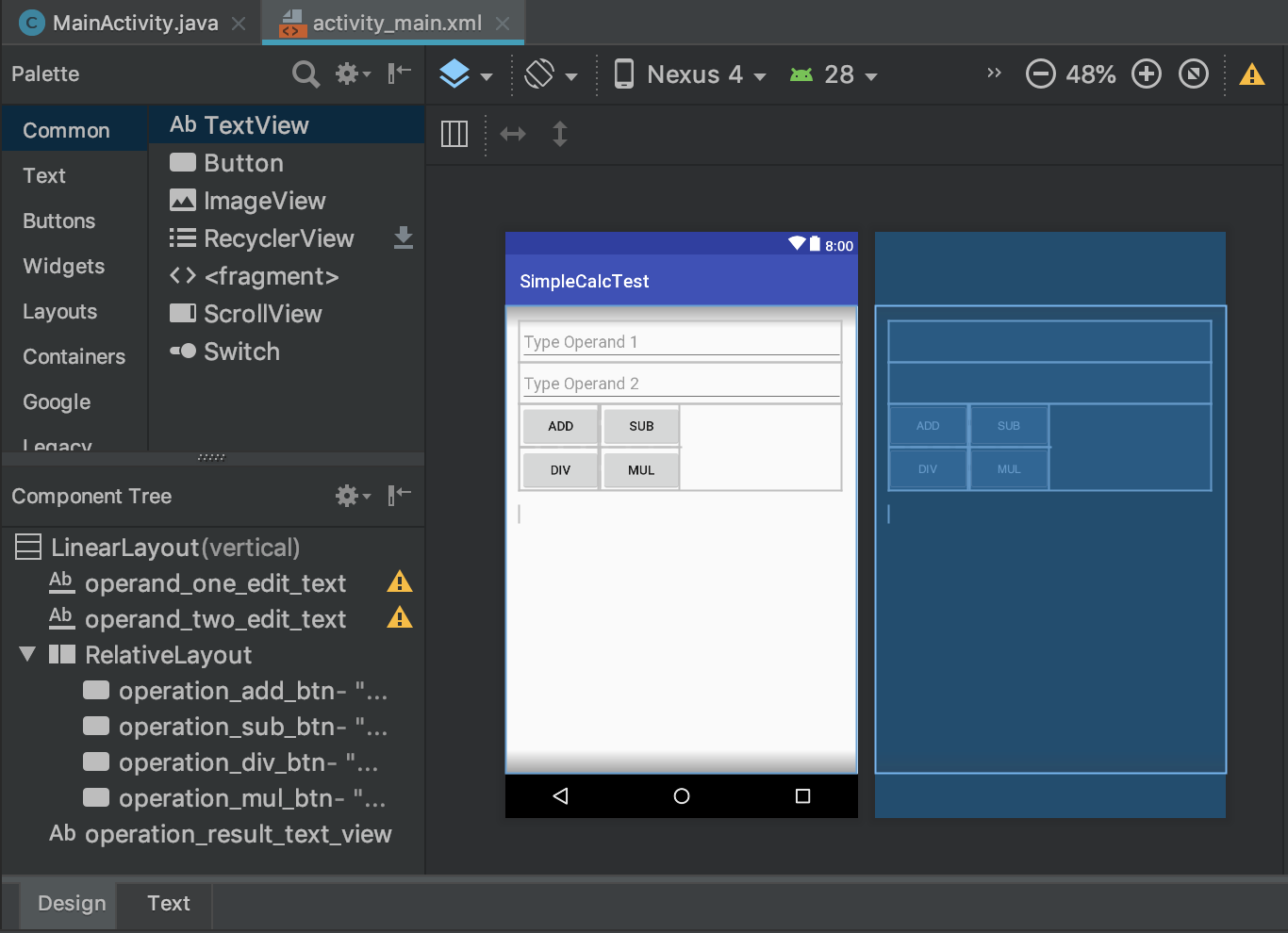
Task: Open the Palette settings gear
Action: (x=346, y=74)
